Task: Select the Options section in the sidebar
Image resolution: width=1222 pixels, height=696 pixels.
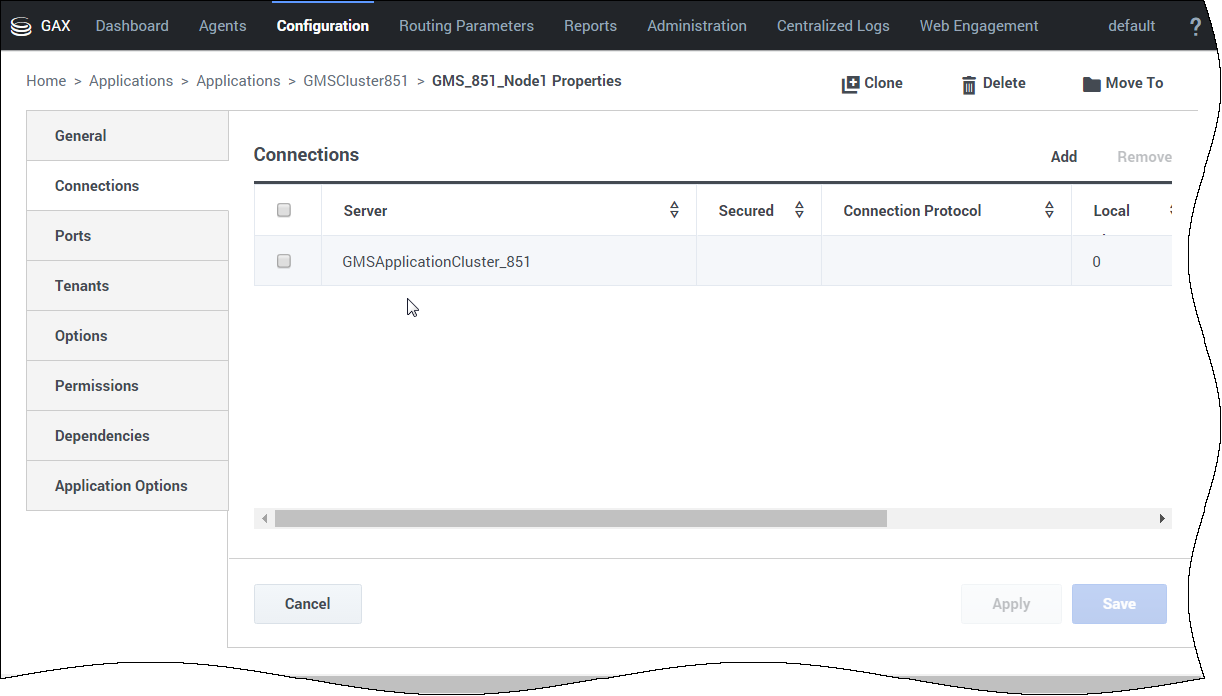Action: (x=81, y=335)
